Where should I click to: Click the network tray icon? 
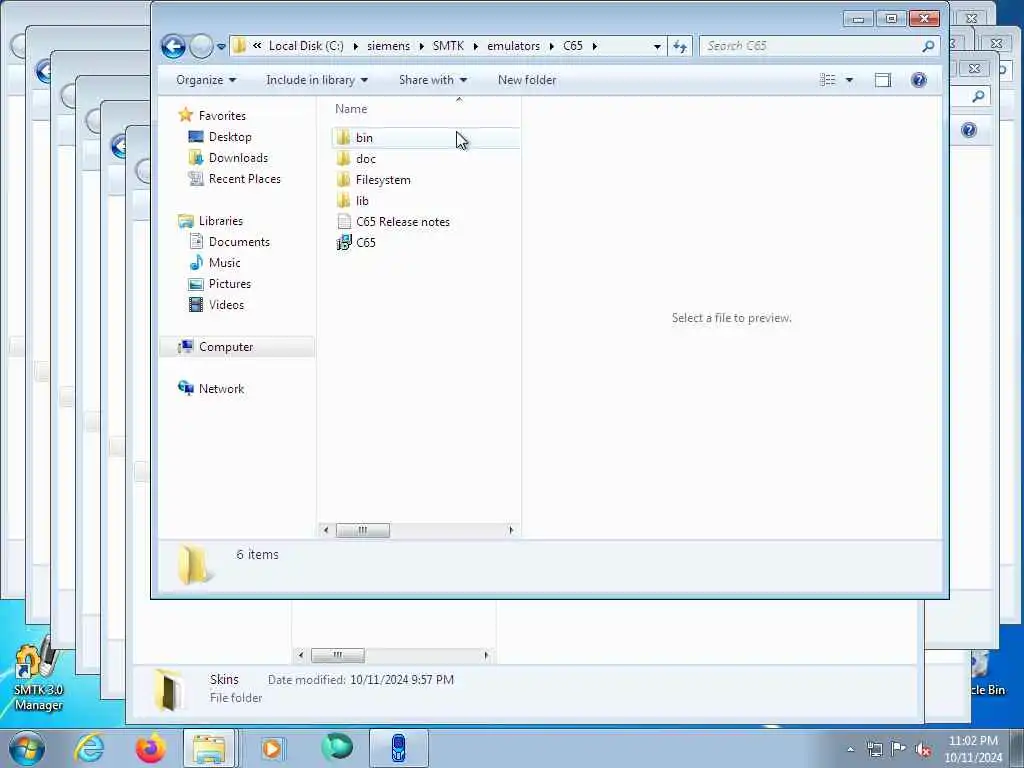[x=874, y=749]
